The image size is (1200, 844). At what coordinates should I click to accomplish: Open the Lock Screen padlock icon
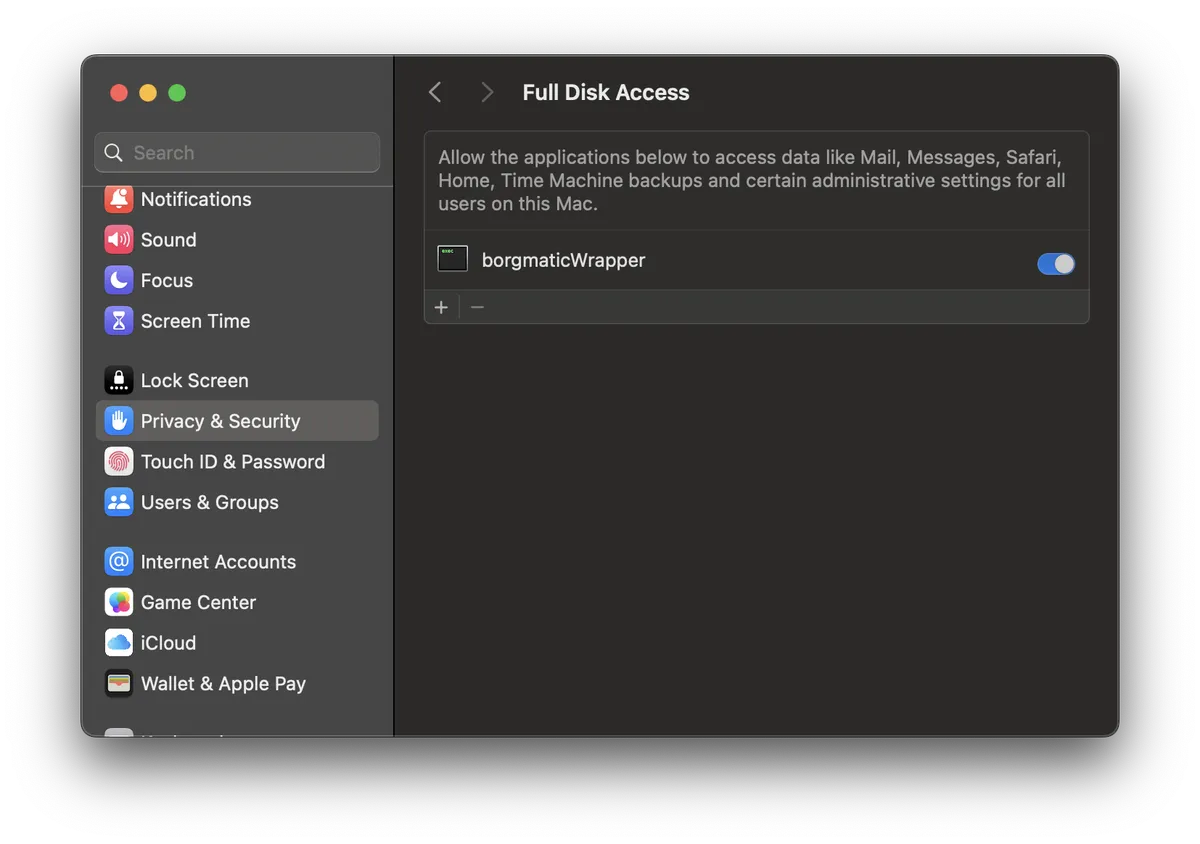[119, 380]
